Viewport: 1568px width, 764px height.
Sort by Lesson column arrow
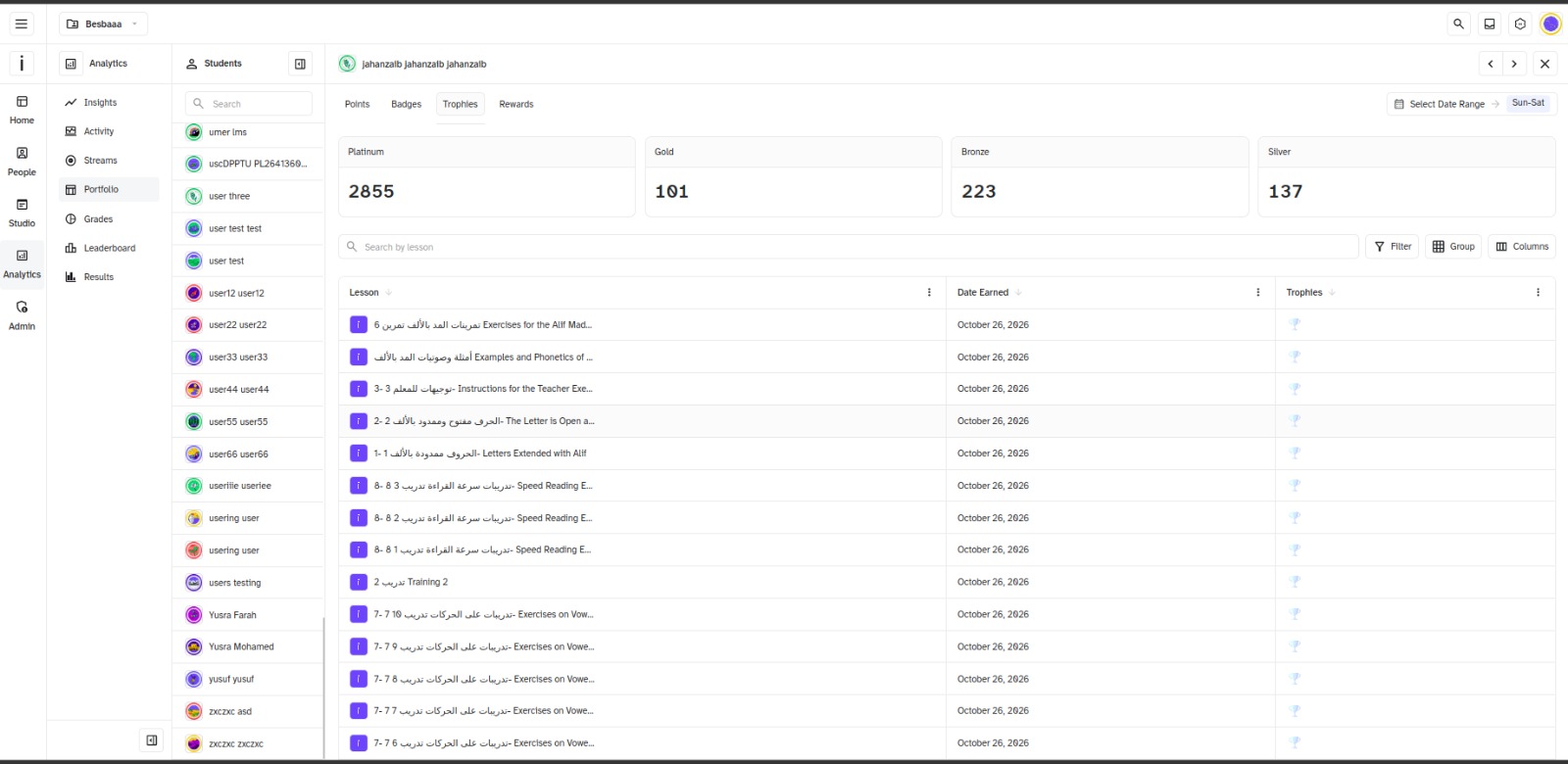[x=389, y=293]
